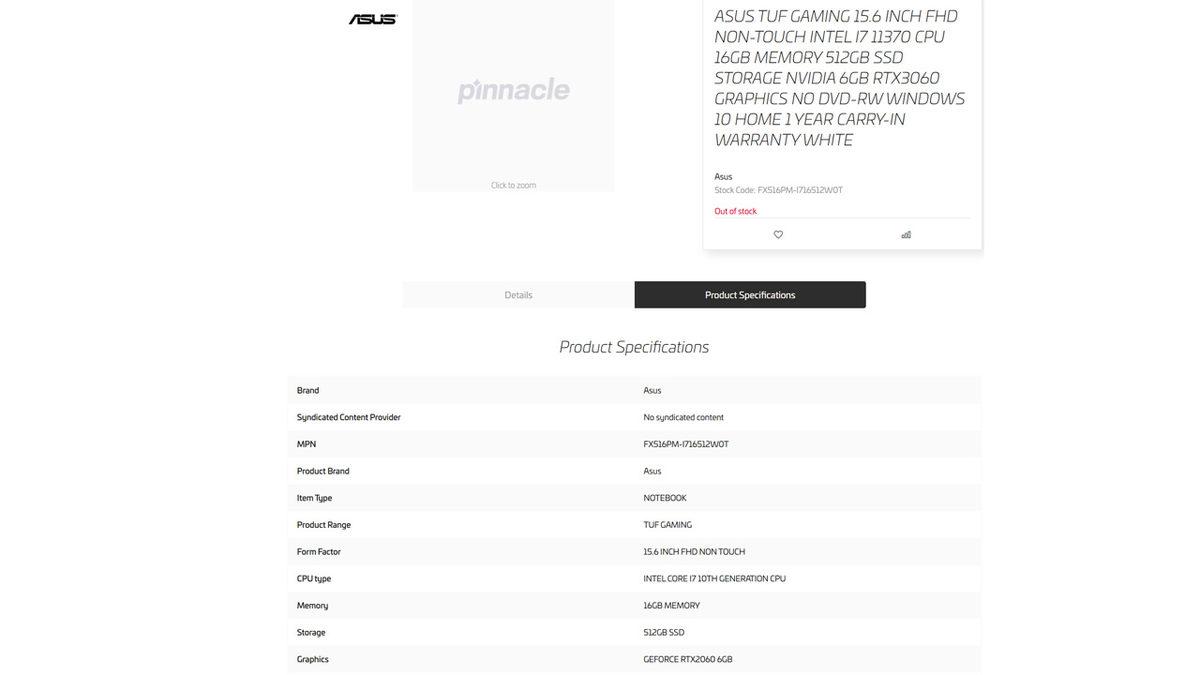This screenshot has height=675, width=1200.
Task: Click the NOTEBOOK item type value
Action: (x=665, y=498)
